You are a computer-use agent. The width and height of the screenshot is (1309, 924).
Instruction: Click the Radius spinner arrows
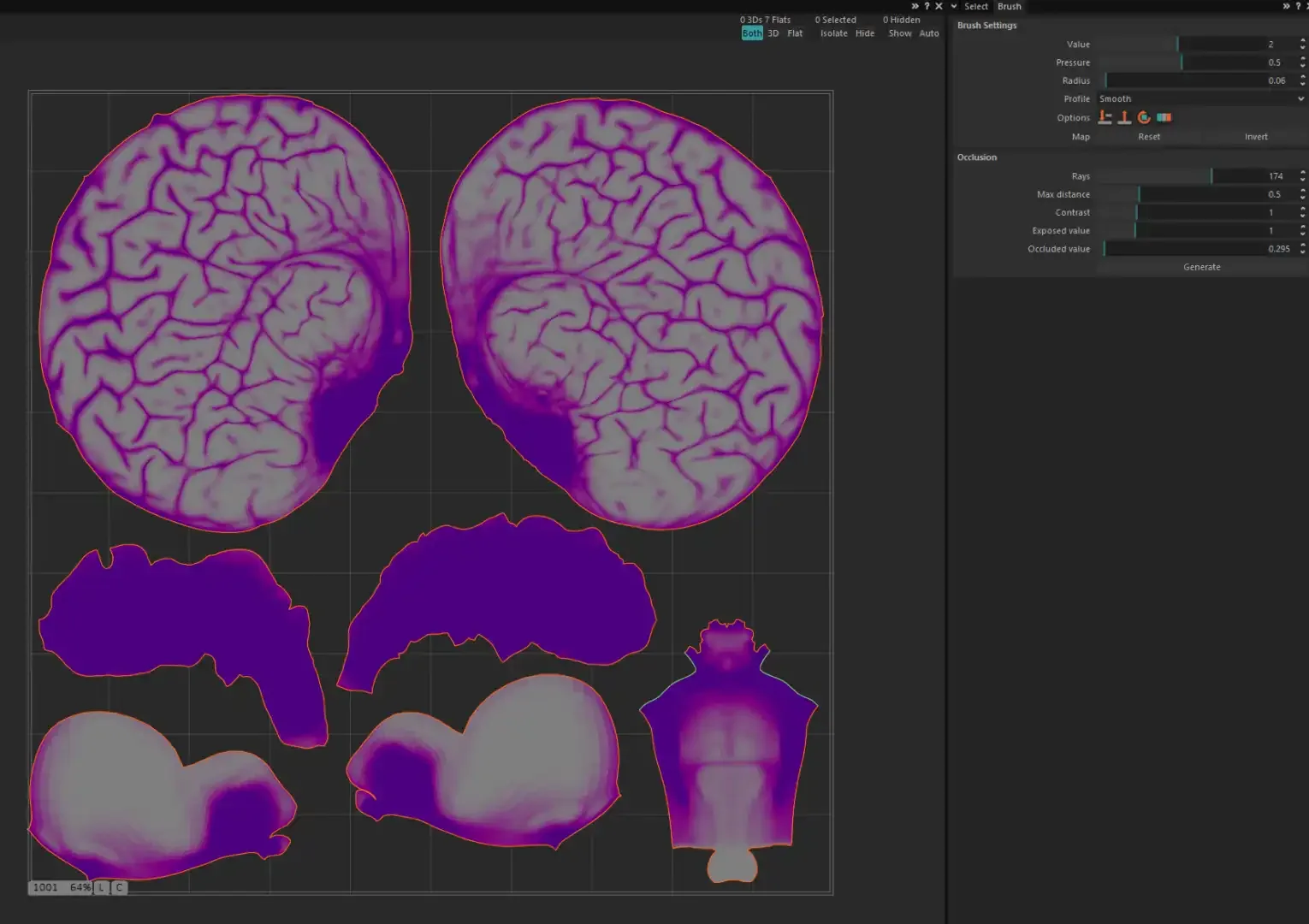(1302, 80)
